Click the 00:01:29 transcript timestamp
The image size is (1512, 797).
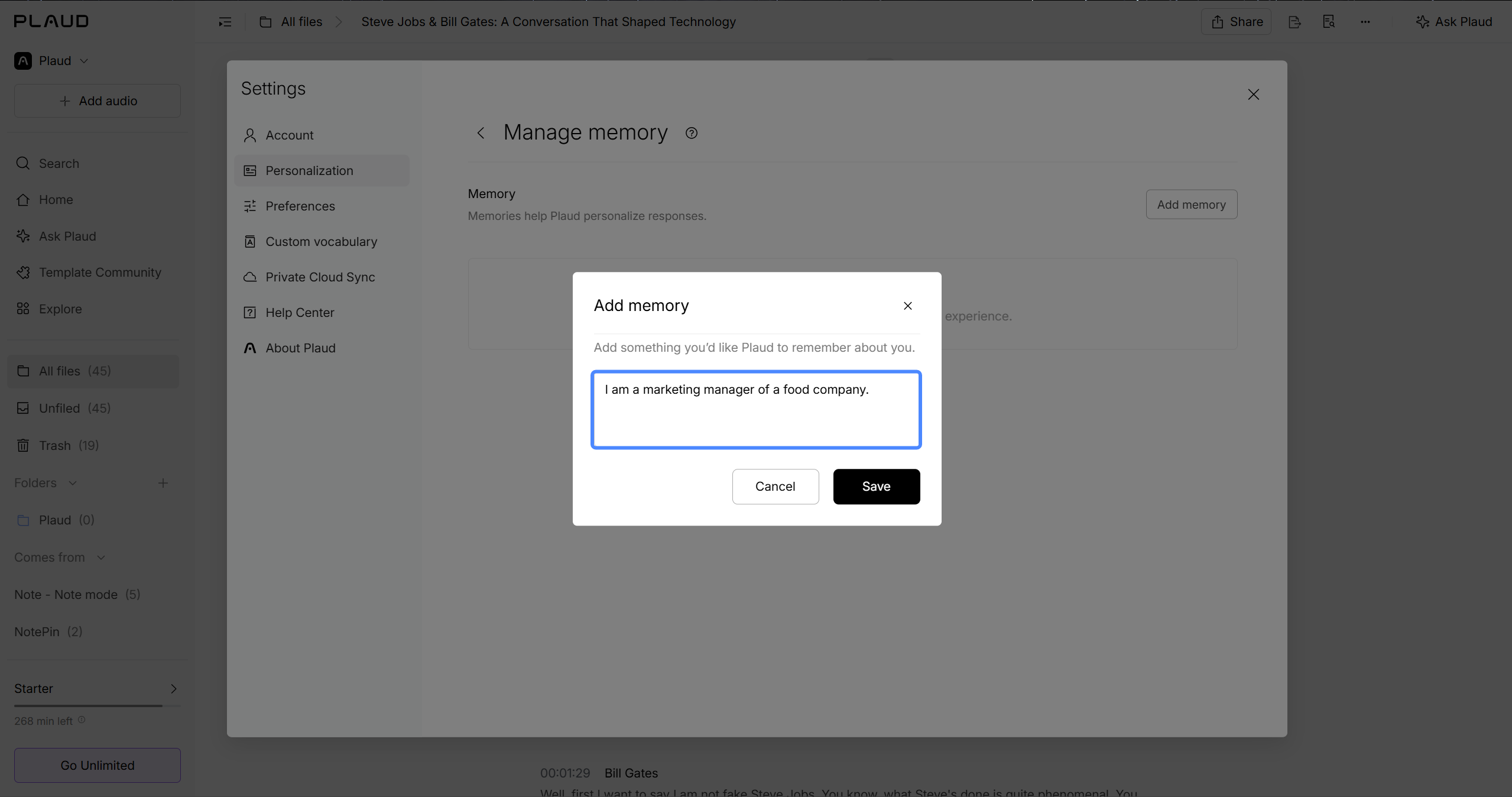point(565,773)
